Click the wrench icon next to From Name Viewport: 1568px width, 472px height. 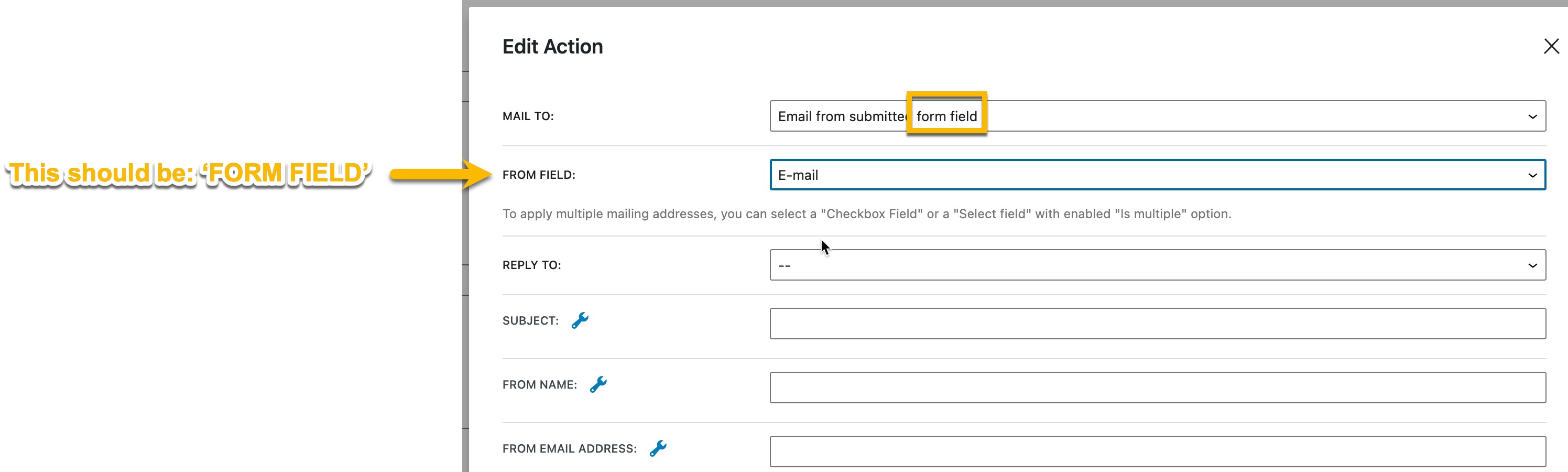(598, 384)
